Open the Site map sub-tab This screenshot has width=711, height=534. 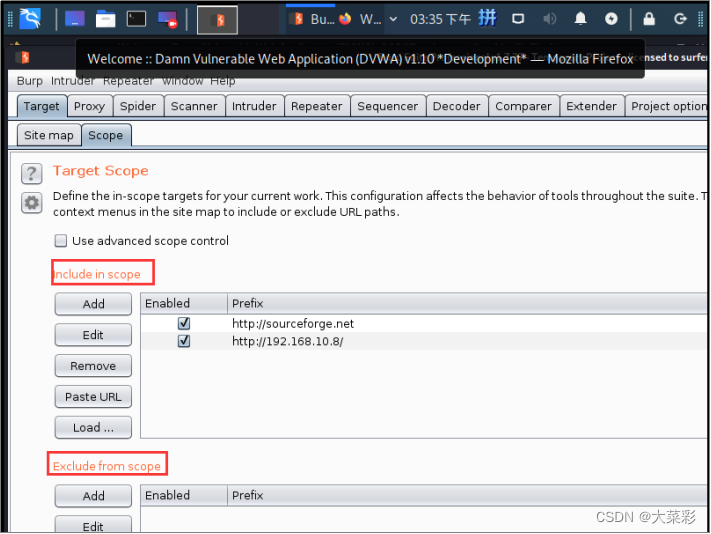click(49, 135)
